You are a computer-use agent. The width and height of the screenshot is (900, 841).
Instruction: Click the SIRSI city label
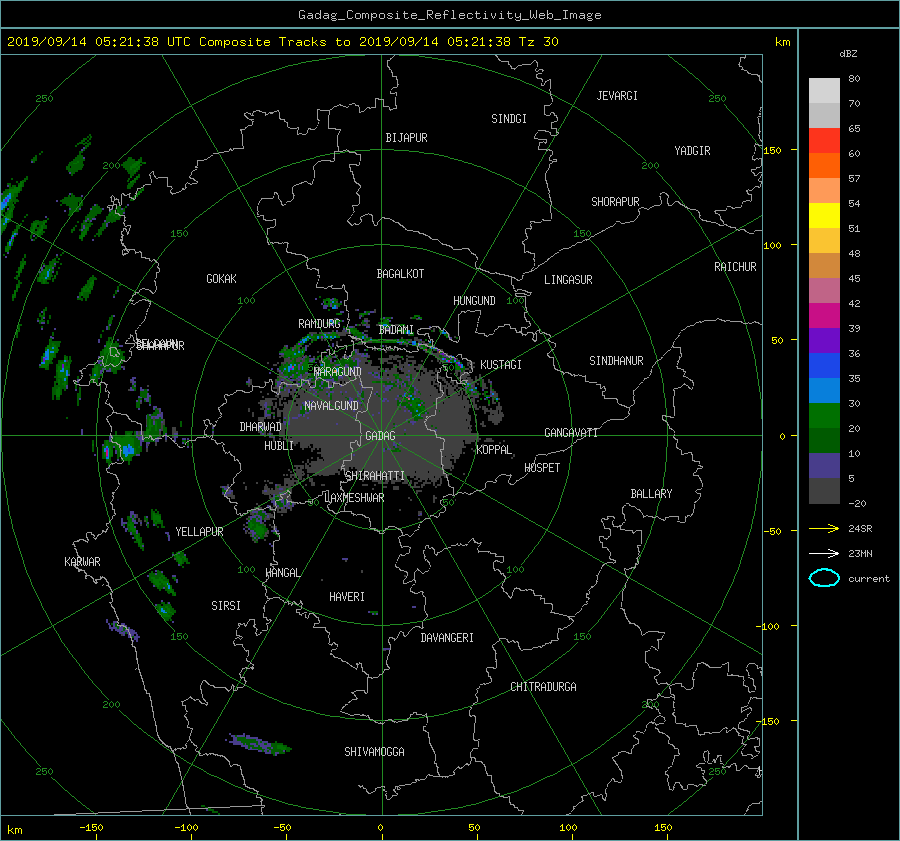[x=226, y=606]
